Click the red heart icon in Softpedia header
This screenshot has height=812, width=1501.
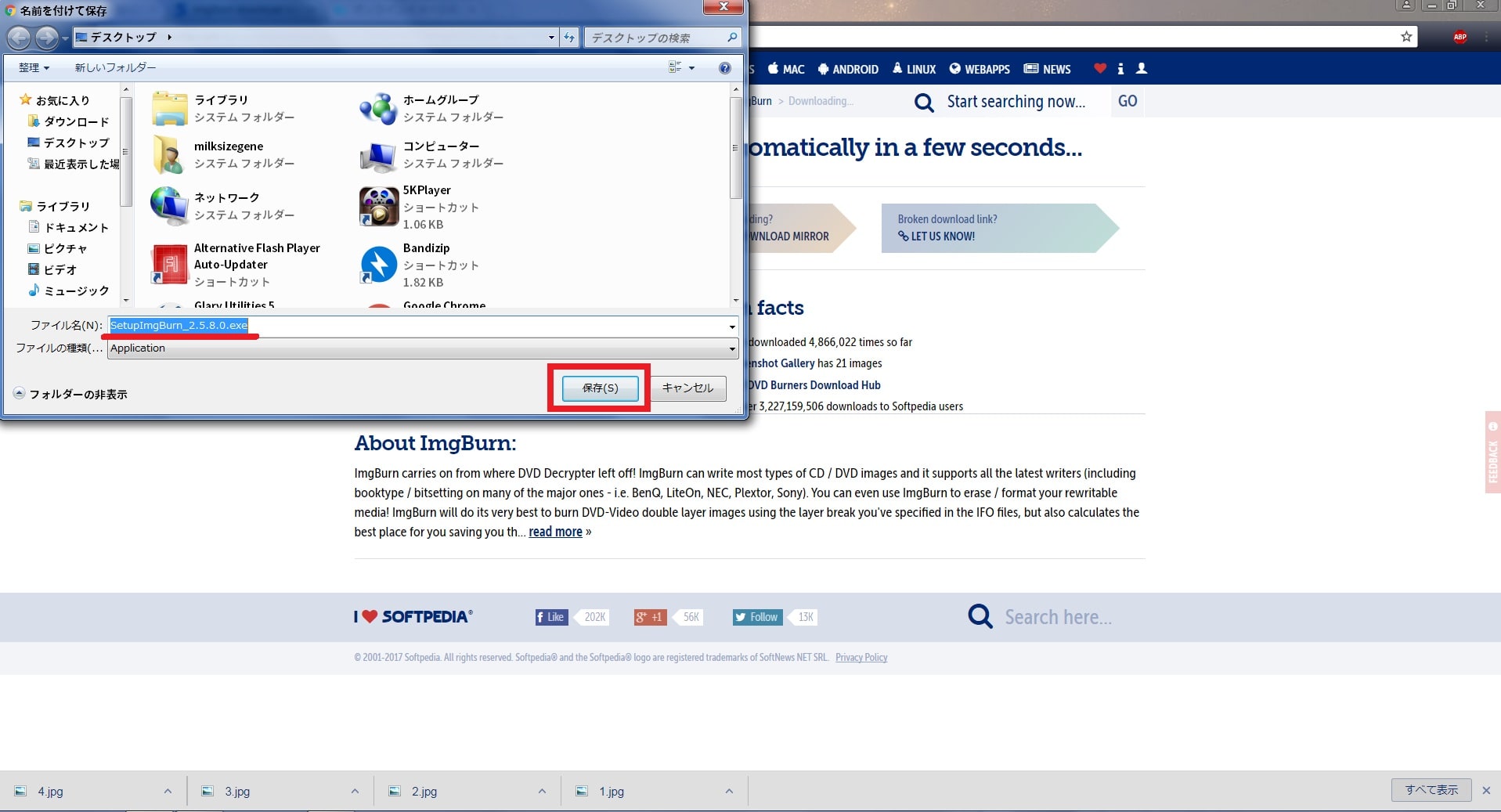pos(1100,68)
